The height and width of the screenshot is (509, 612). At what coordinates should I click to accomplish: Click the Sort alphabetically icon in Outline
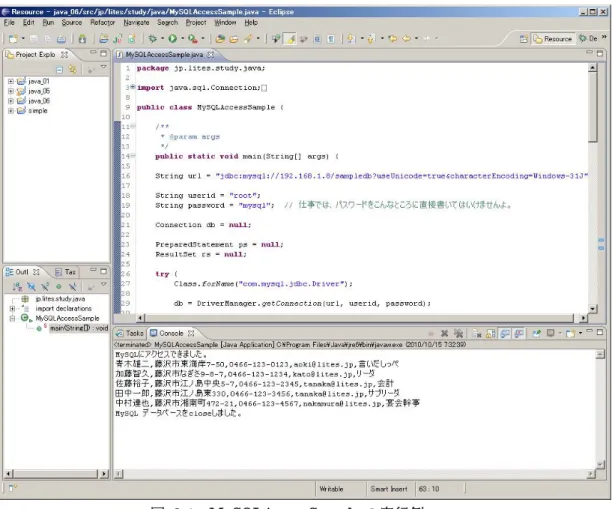17,287
